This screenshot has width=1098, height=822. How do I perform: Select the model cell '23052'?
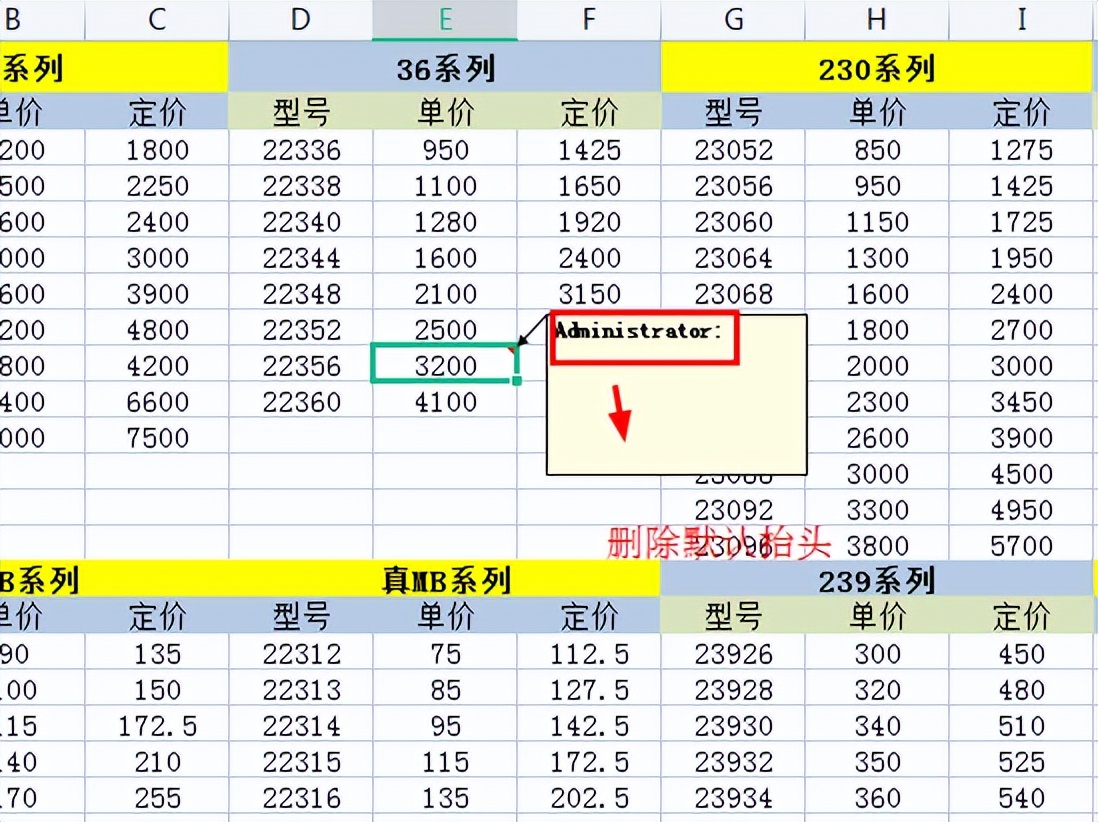pyautogui.click(x=733, y=149)
